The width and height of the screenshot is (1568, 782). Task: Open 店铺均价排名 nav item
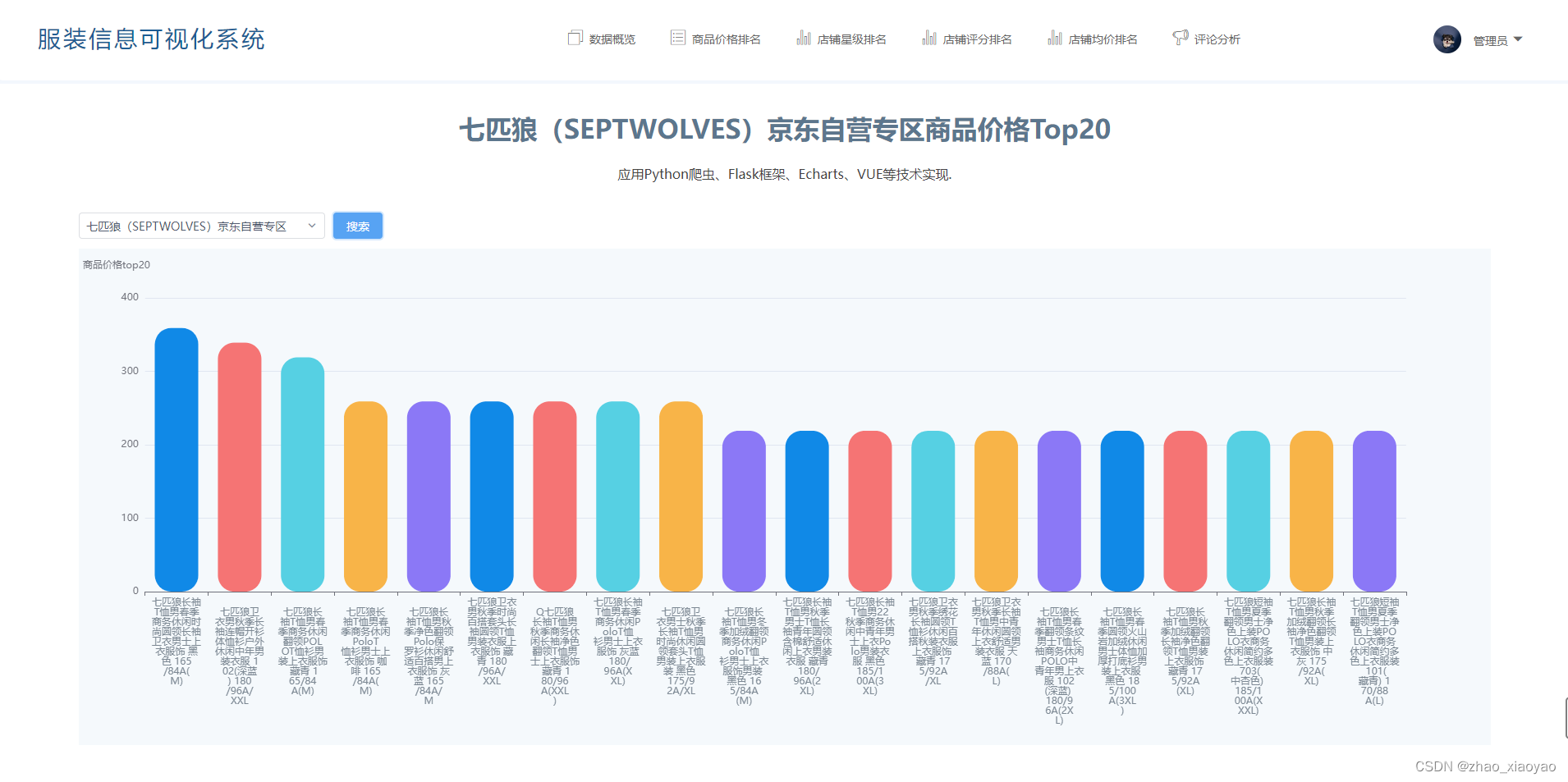pyautogui.click(x=1093, y=39)
